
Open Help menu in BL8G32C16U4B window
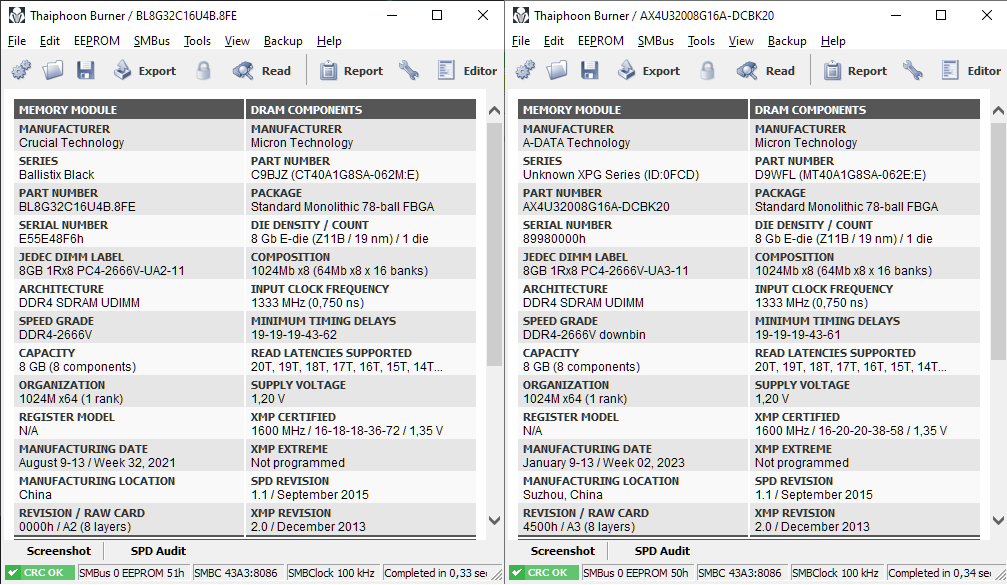[329, 41]
